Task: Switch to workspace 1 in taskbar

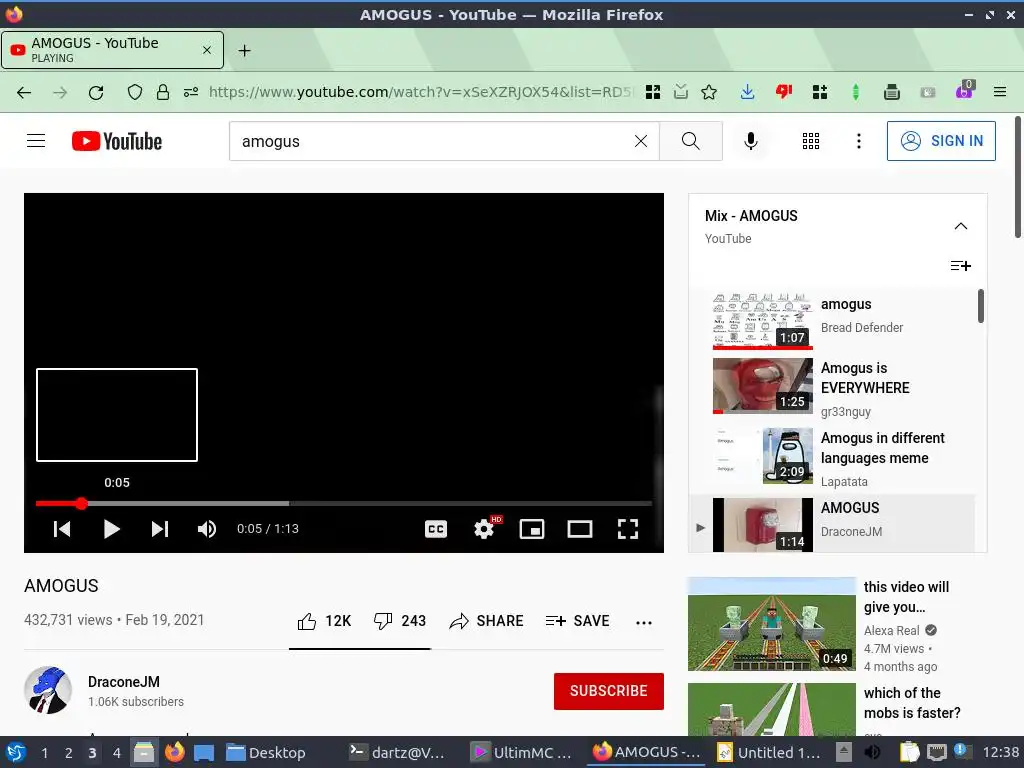Action: point(44,753)
